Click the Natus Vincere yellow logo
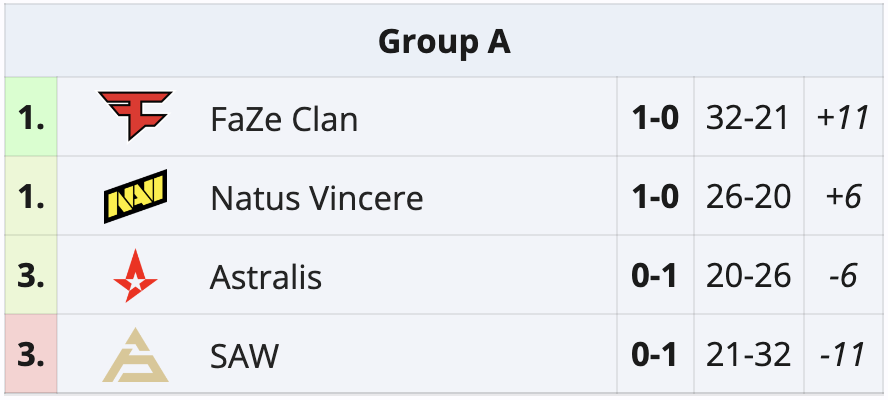888x400 pixels. coord(135,196)
